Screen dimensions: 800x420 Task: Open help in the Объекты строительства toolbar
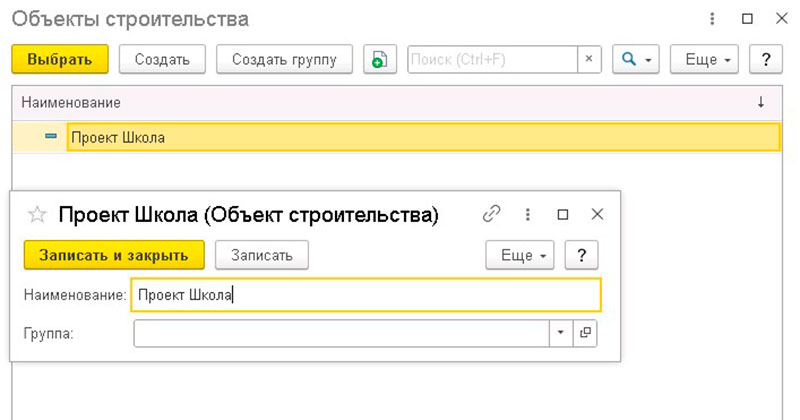tap(766, 59)
